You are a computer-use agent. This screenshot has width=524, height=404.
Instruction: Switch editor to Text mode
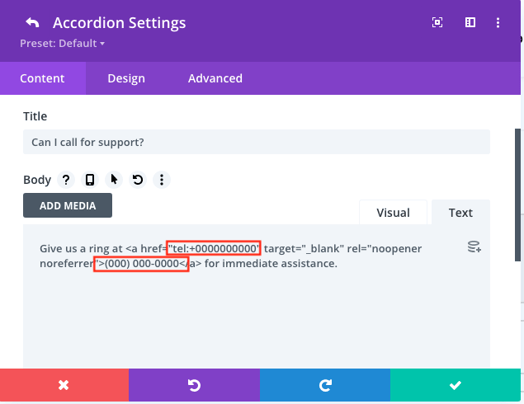click(x=461, y=213)
